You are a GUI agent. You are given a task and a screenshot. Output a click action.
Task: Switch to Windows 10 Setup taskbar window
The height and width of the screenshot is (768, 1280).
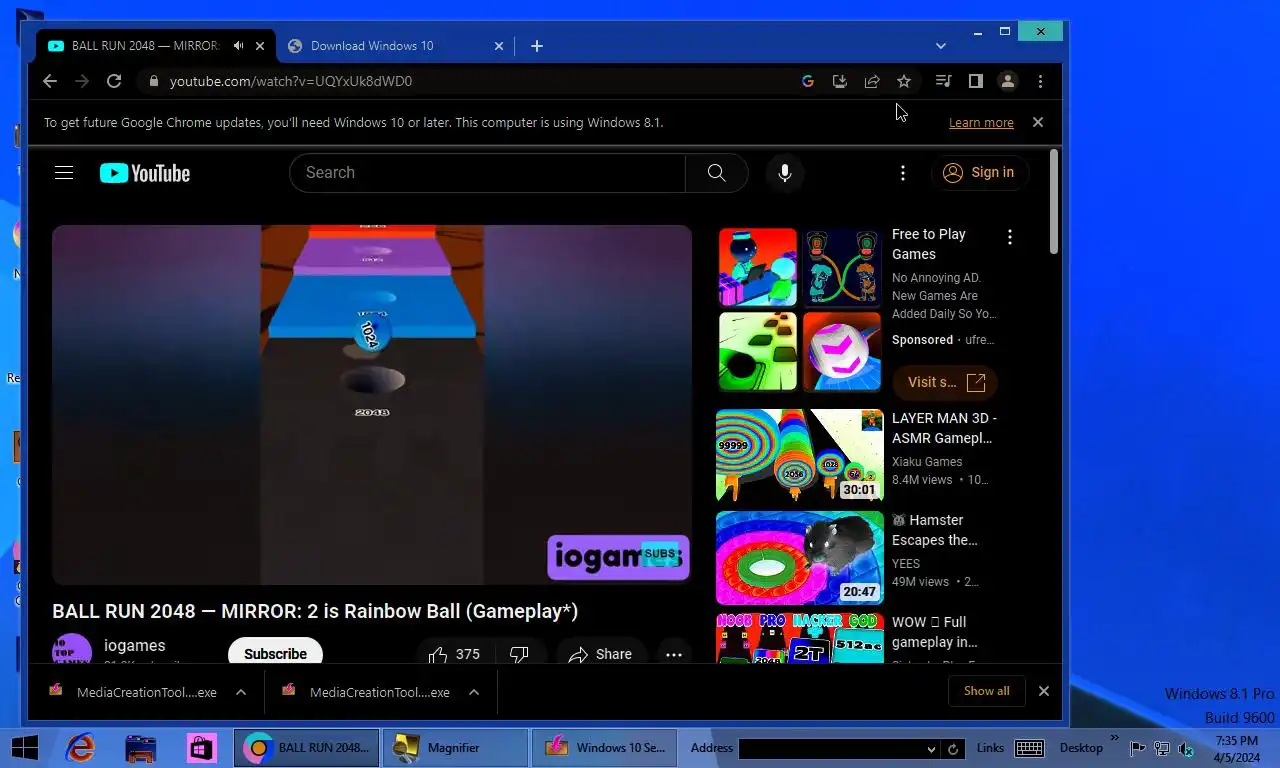coord(604,747)
